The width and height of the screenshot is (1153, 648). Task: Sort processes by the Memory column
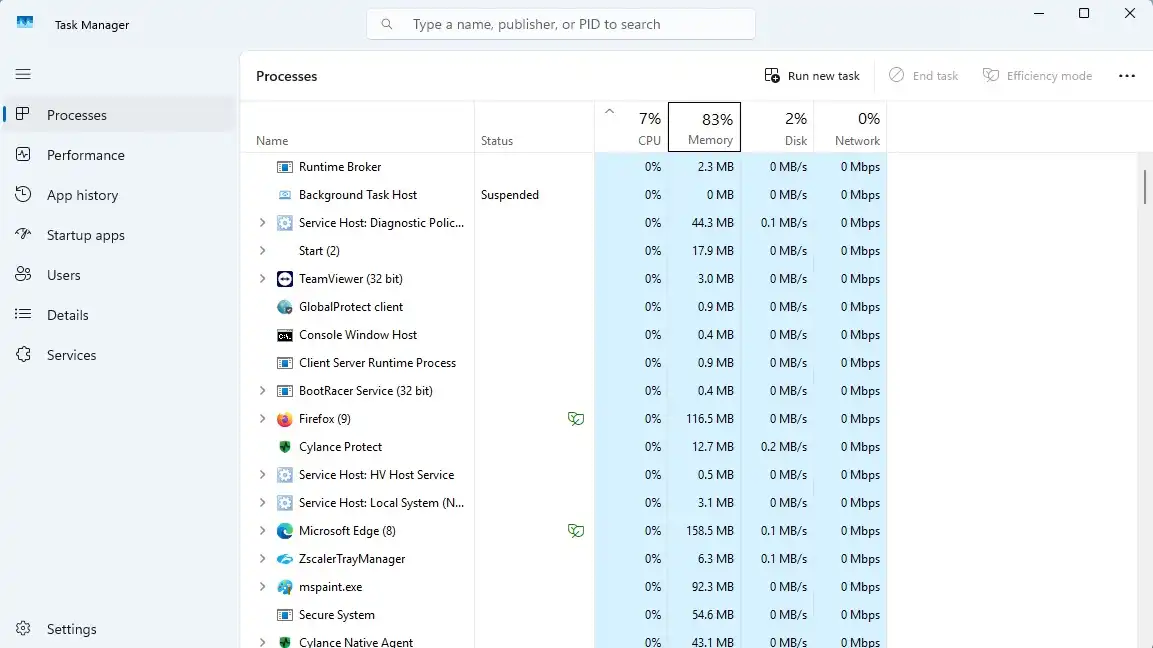[704, 127]
